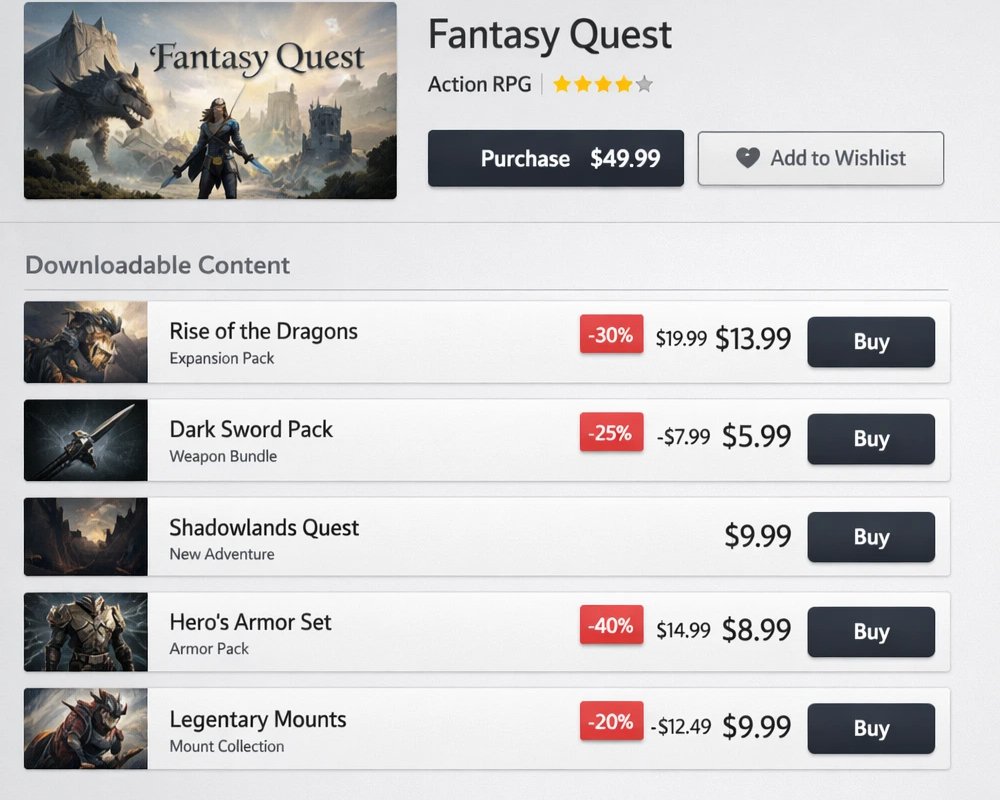Click the Downloadable Content section heading

[157, 265]
